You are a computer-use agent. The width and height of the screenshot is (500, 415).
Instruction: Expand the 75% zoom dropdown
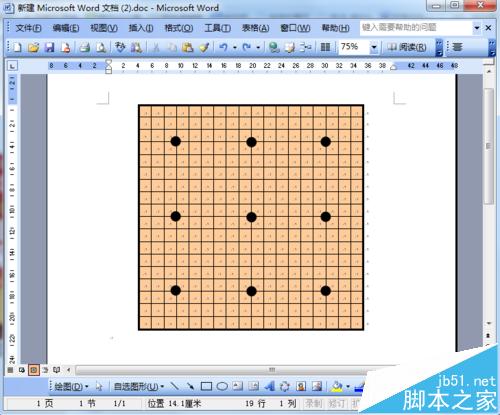374,47
